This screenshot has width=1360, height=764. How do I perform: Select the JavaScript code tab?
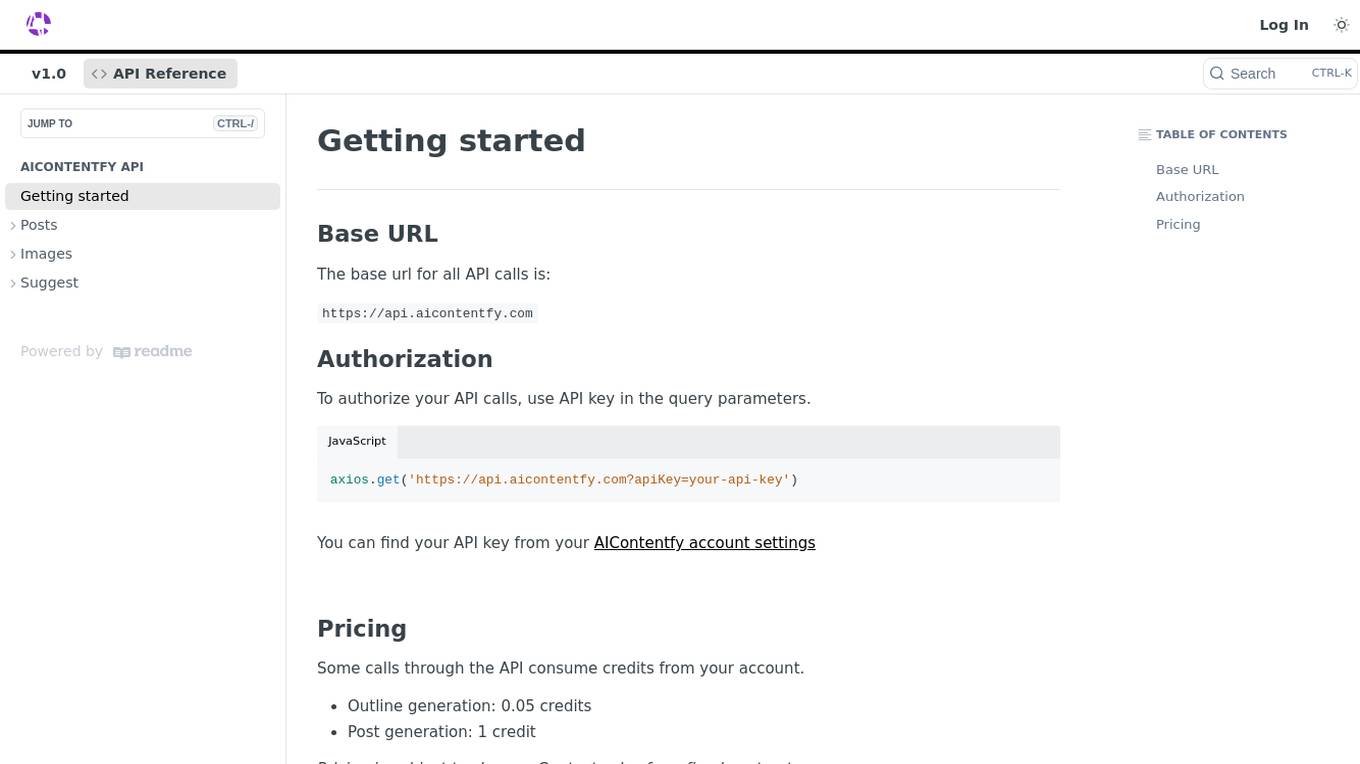[x=357, y=441]
